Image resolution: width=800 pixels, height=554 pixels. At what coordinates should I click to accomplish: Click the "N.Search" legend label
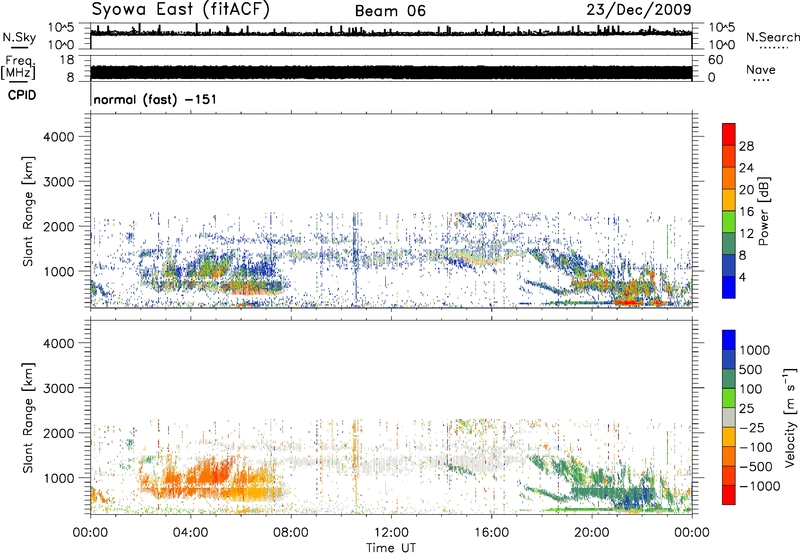pos(772,37)
